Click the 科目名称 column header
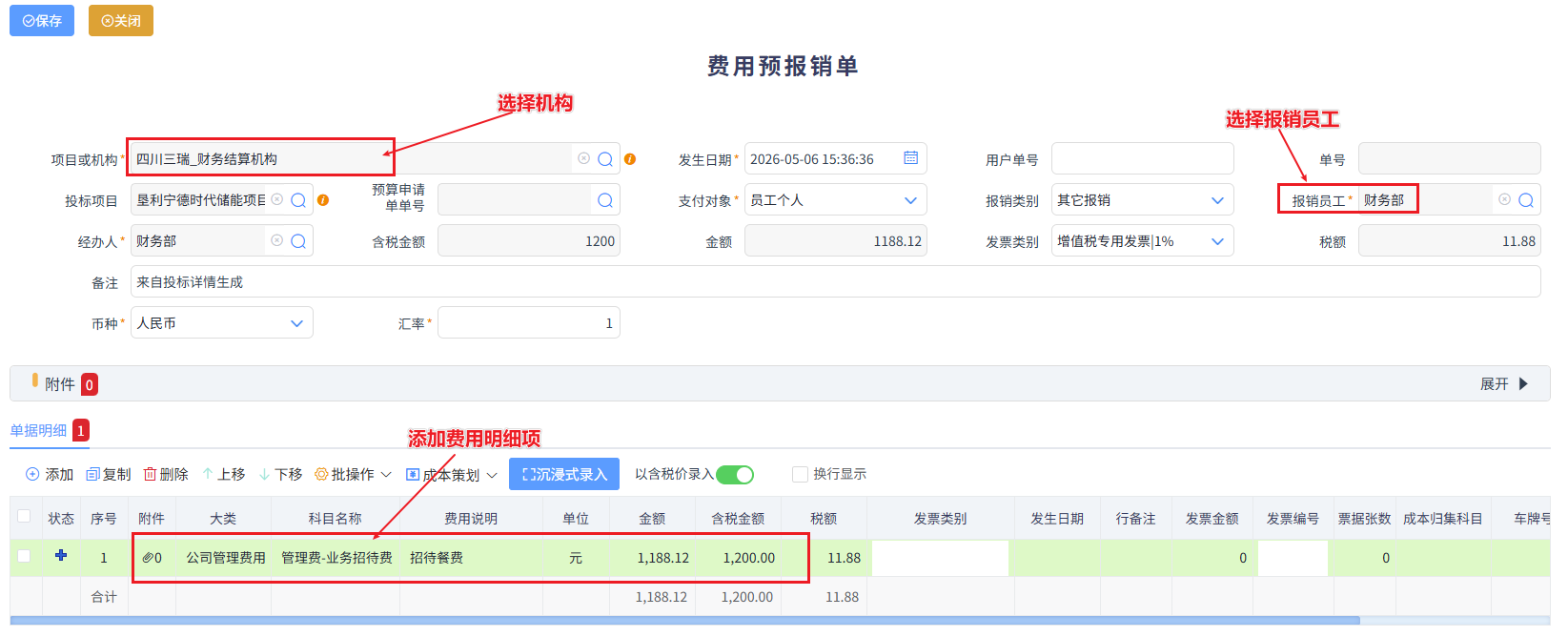 point(336,518)
